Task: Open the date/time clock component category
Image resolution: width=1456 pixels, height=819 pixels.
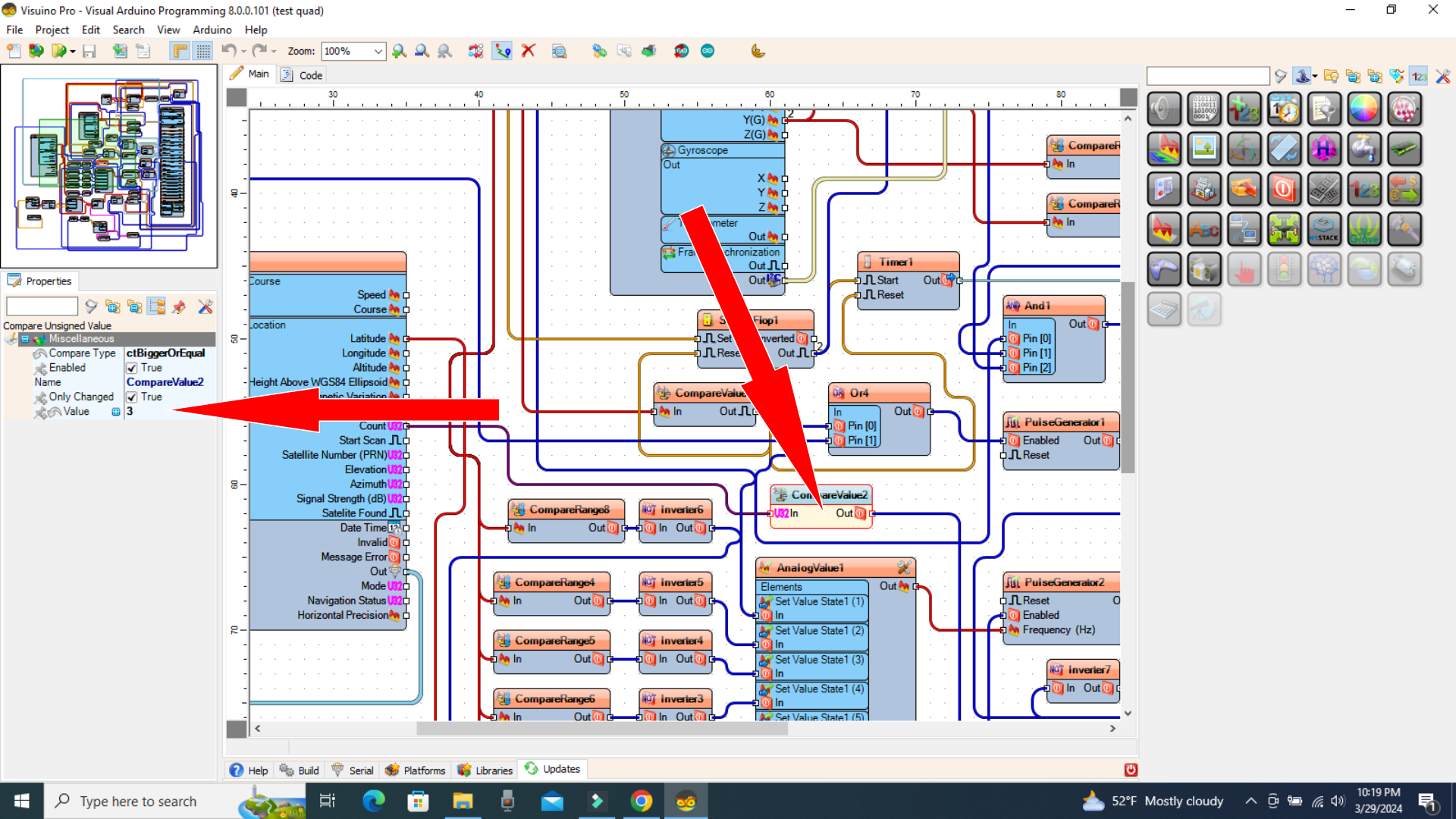Action: [1284, 109]
